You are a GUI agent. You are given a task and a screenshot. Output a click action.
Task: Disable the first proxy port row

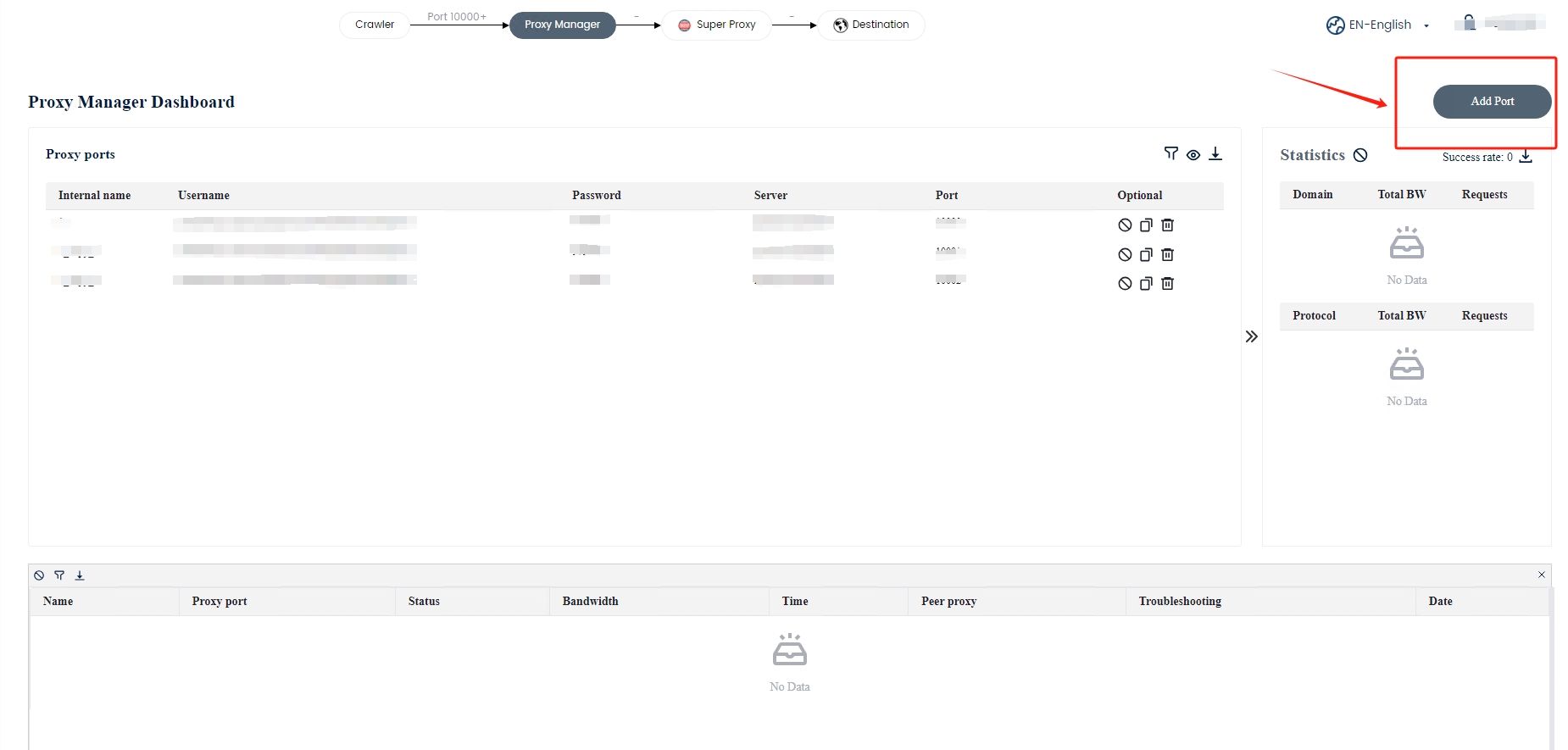coord(1125,225)
